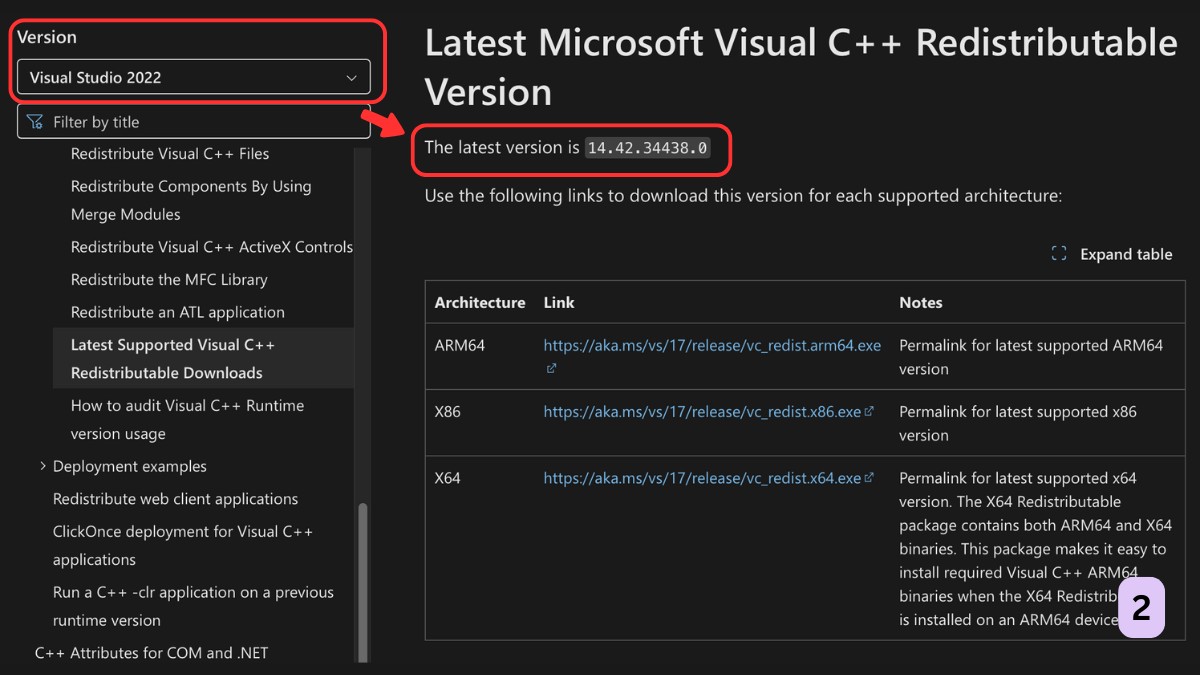
Task: Expand the Deployment examples section
Action: coord(43,466)
